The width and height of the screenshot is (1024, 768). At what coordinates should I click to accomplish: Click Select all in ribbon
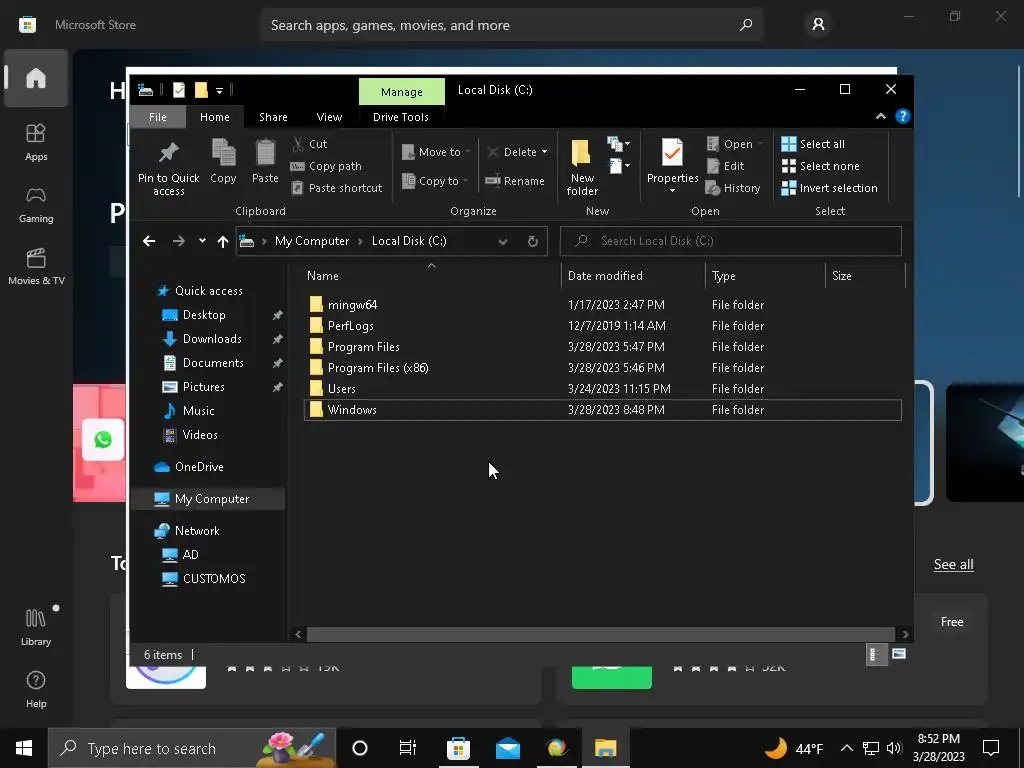(813, 144)
